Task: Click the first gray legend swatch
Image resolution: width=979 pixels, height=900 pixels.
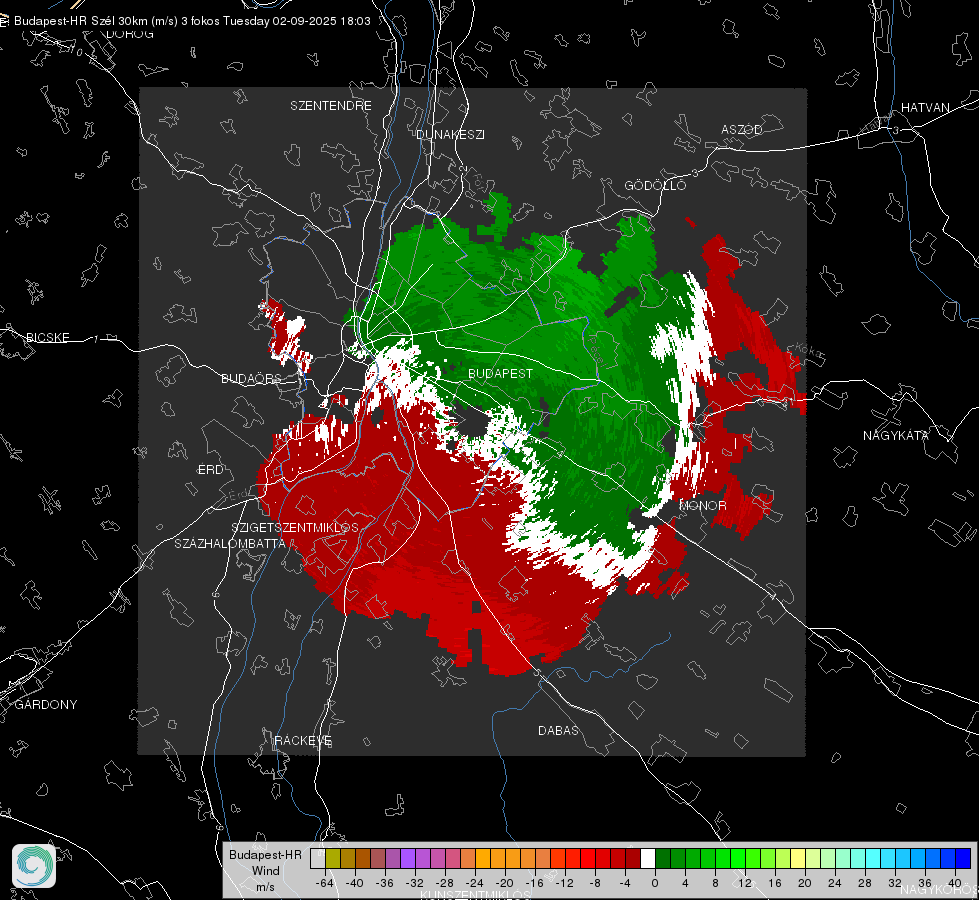Action: tap(318, 858)
